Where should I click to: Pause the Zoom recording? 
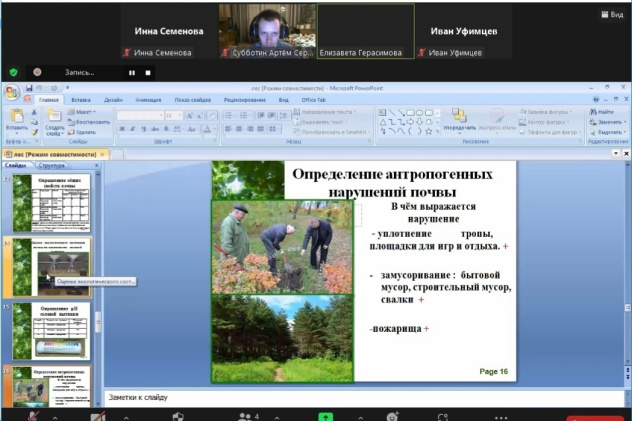point(132,73)
